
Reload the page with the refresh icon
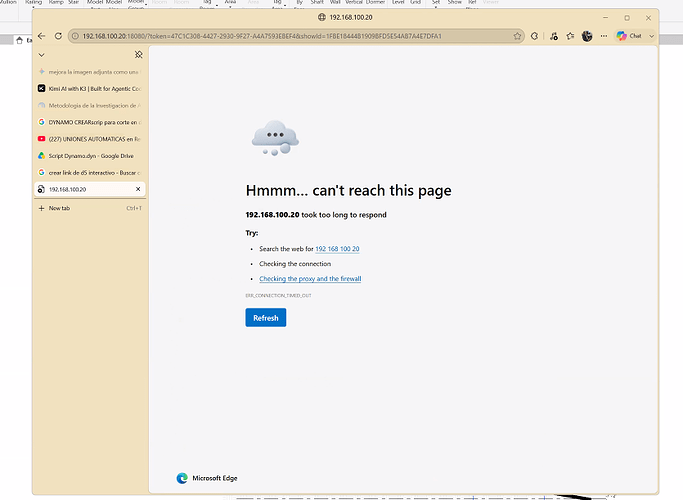(x=58, y=36)
